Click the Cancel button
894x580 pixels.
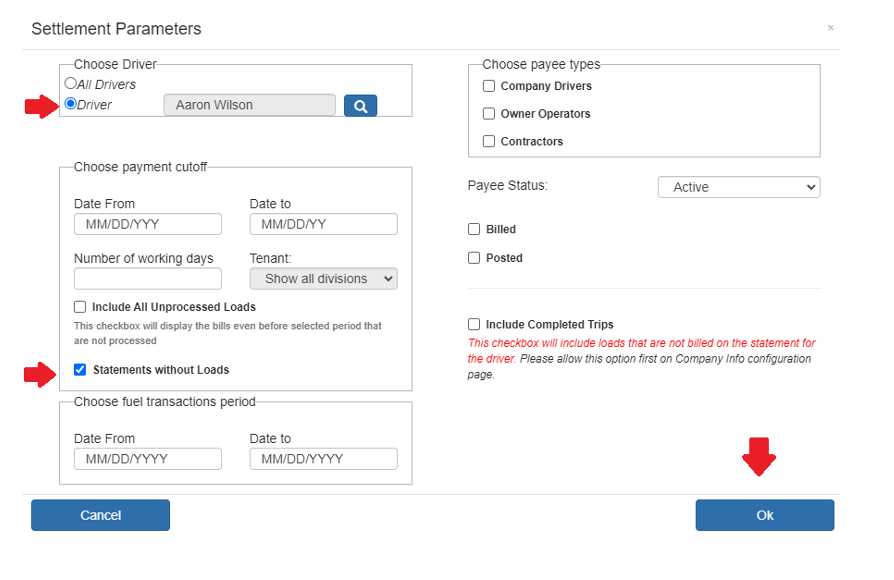pyautogui.click(x=100, y=516)
